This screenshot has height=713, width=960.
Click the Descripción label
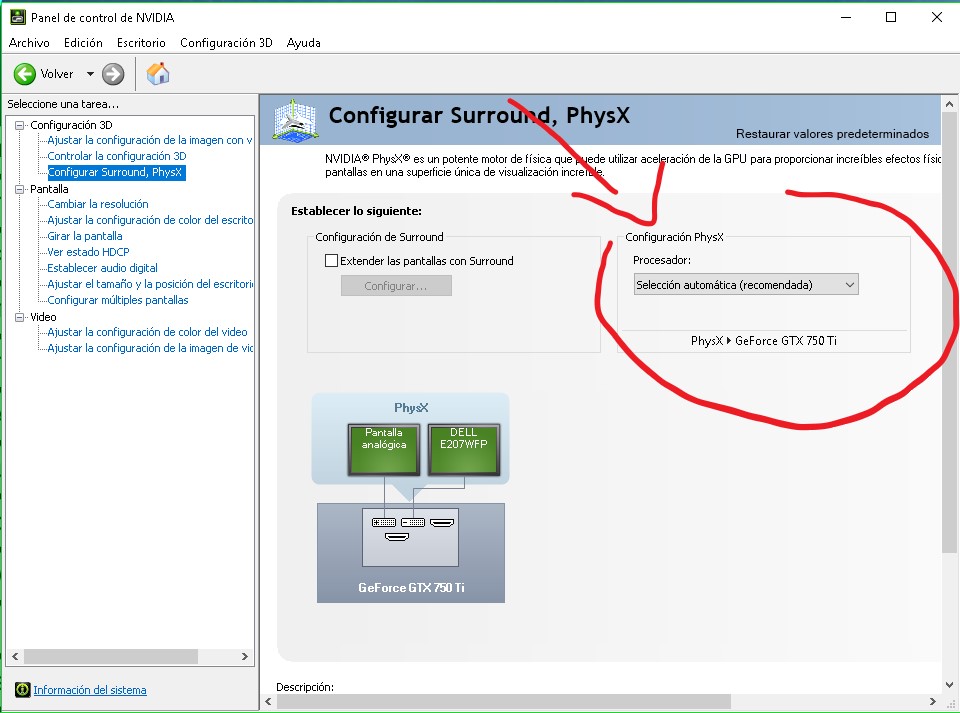[x=305, y=687]
